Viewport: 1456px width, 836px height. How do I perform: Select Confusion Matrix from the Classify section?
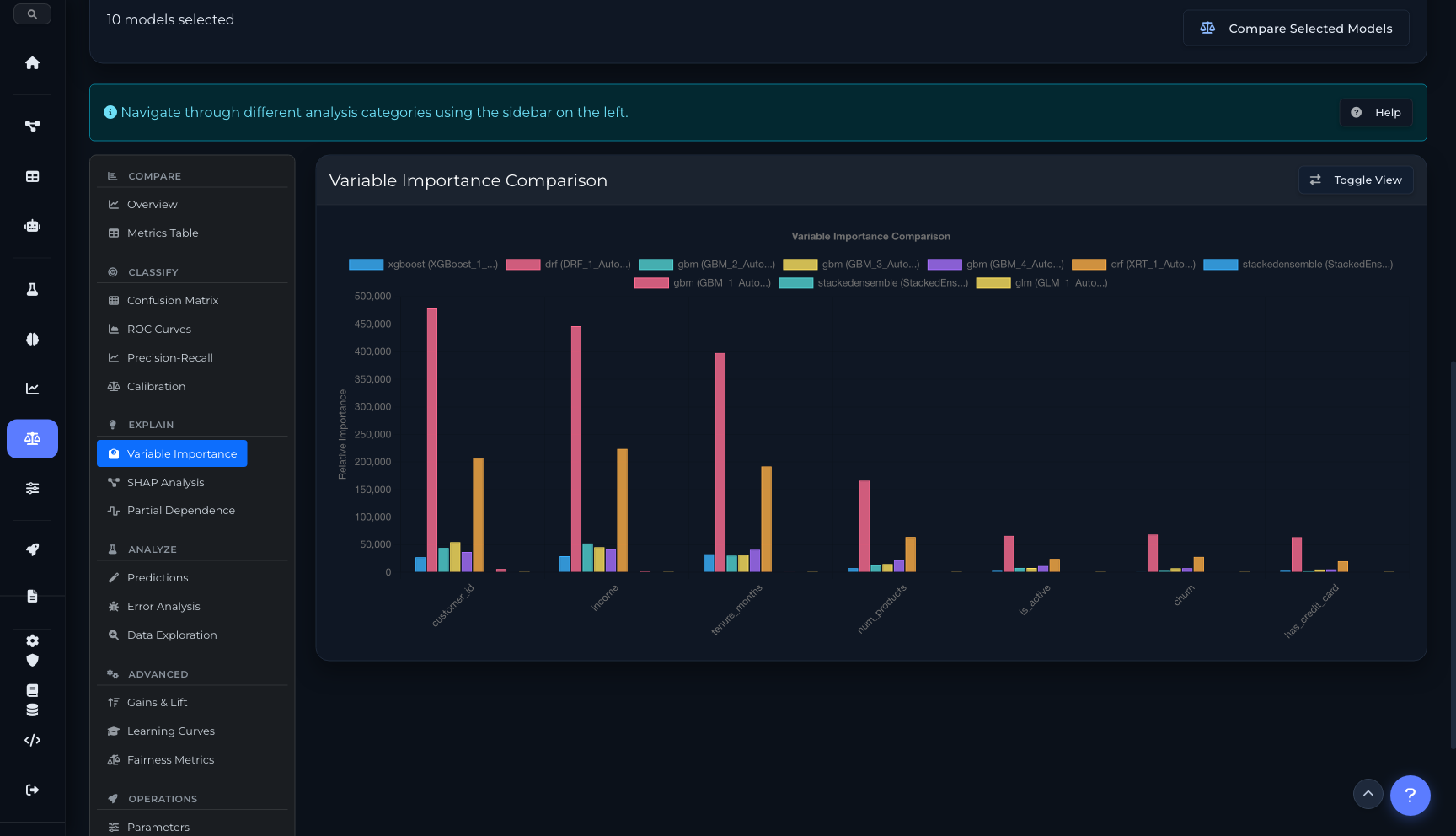coord(172,301)
